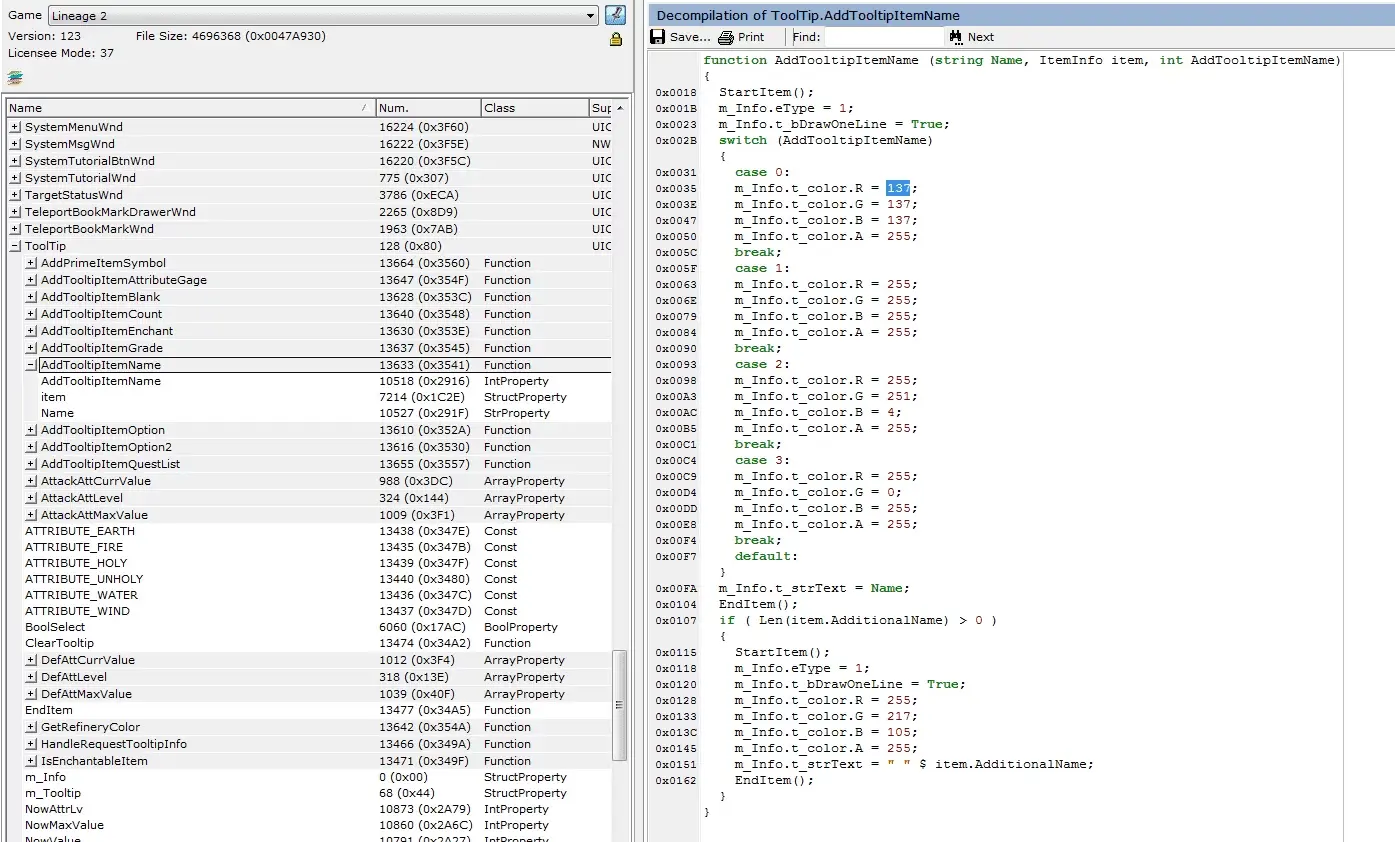The height and width of the screenshot is (842, 1395).
Task: Select the AddTooltipItemName IntProperty child
Action: 309,381
